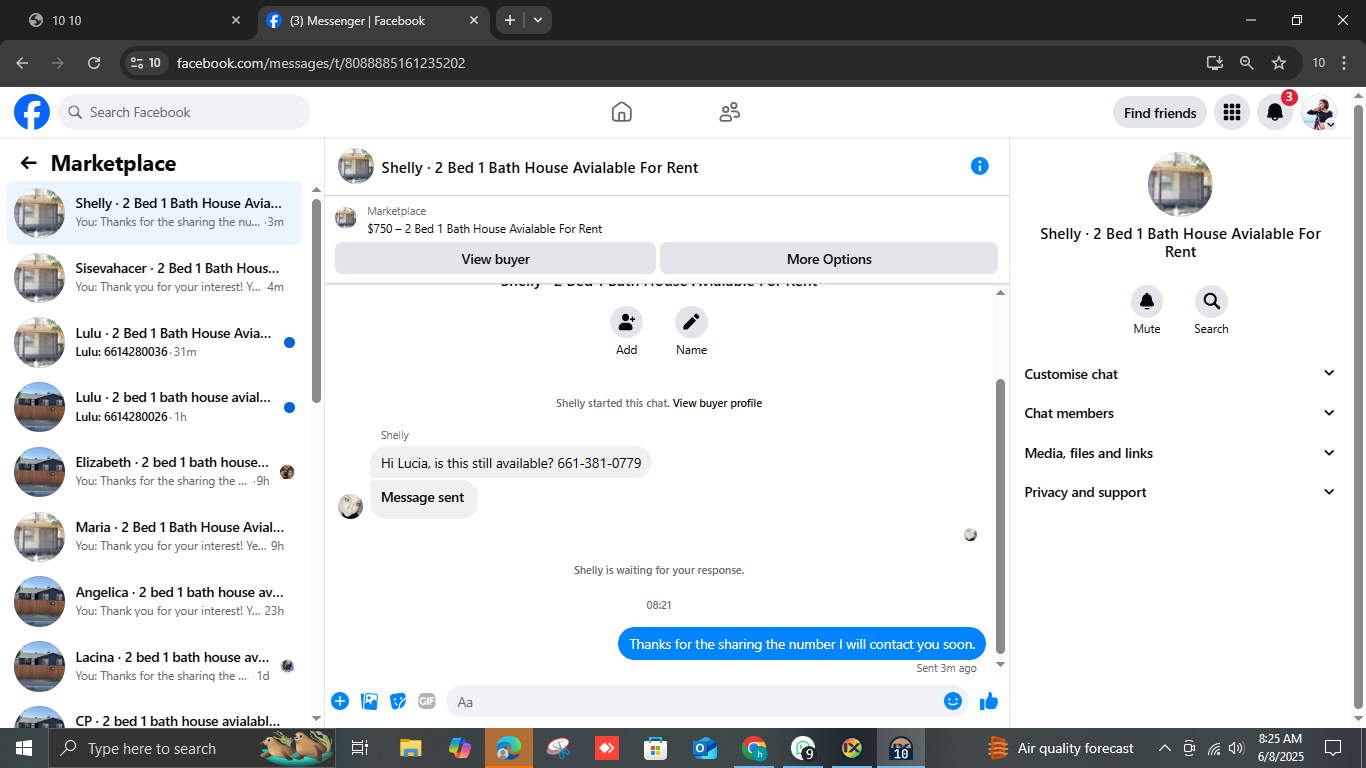Switch to the "10 10" browser tab
1366x768 pixels.
pyautogui.click(x=135, y=20)
